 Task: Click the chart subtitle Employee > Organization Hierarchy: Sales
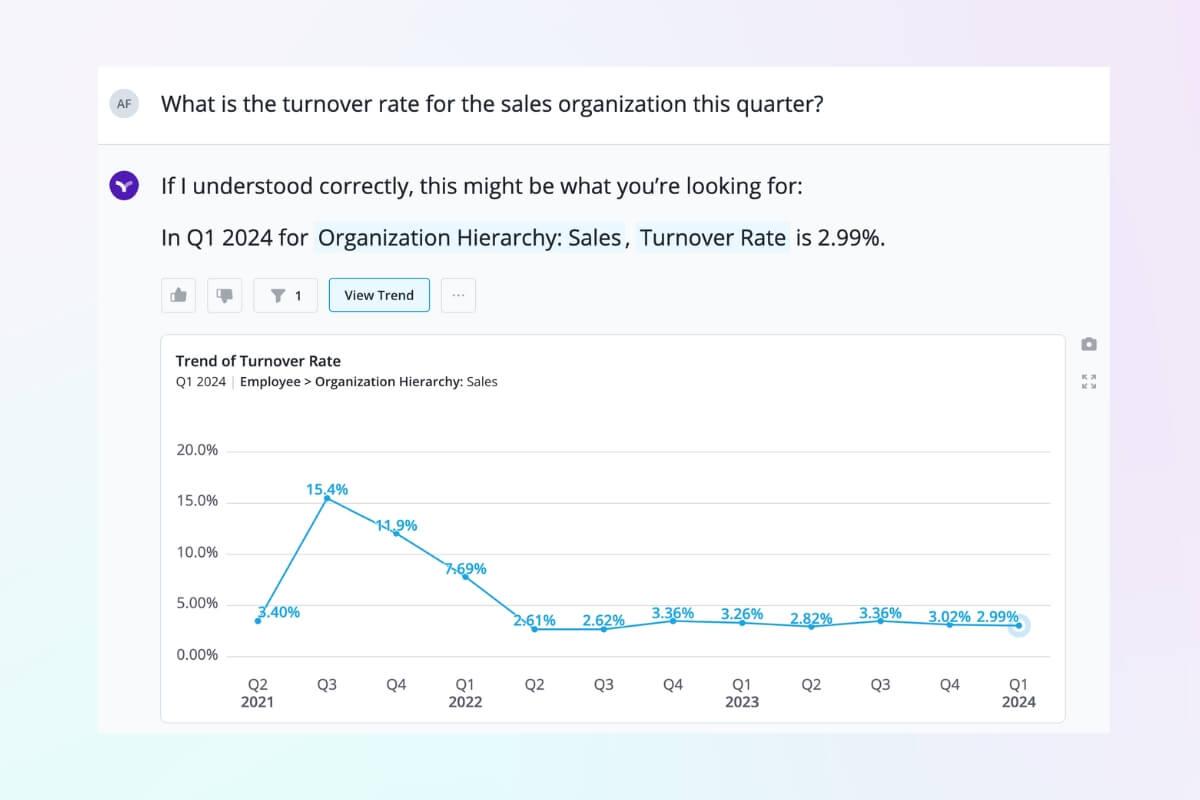point(368,382)
